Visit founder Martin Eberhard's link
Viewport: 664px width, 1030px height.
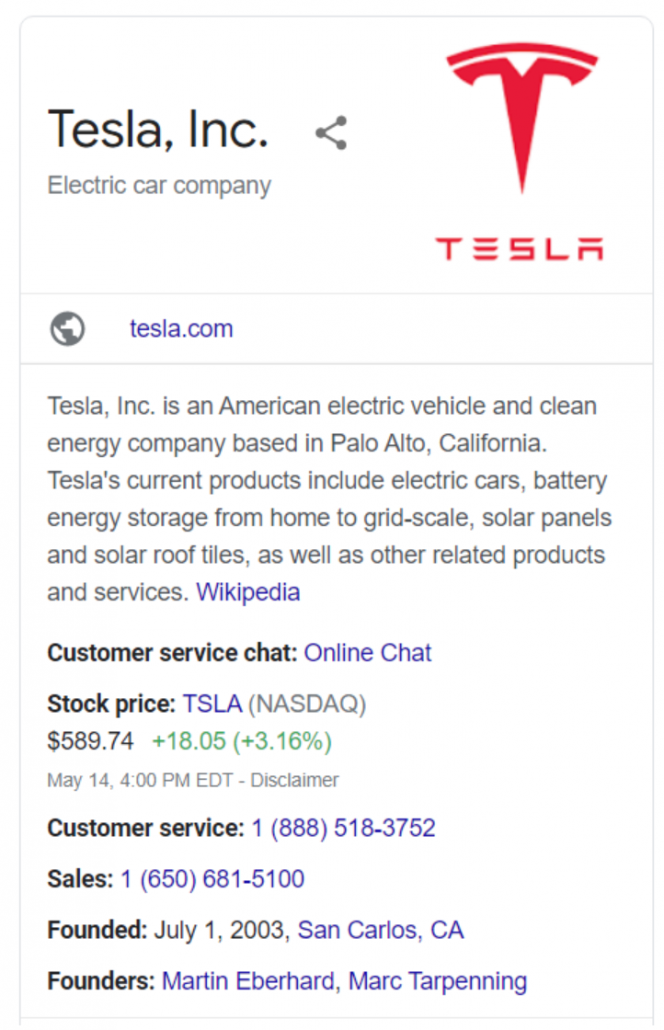pyautogui.click(x=248, y=981)
